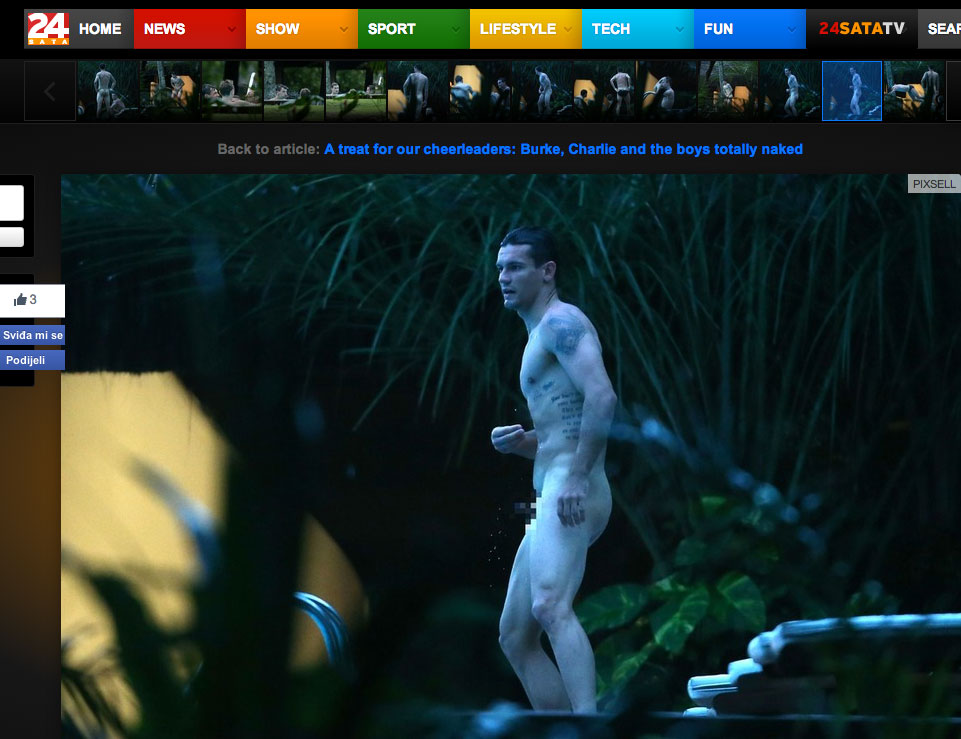Expand the LIFESTYLE dropdown arrow
This screenshot has width=961, height=739.
pos(568,29)
